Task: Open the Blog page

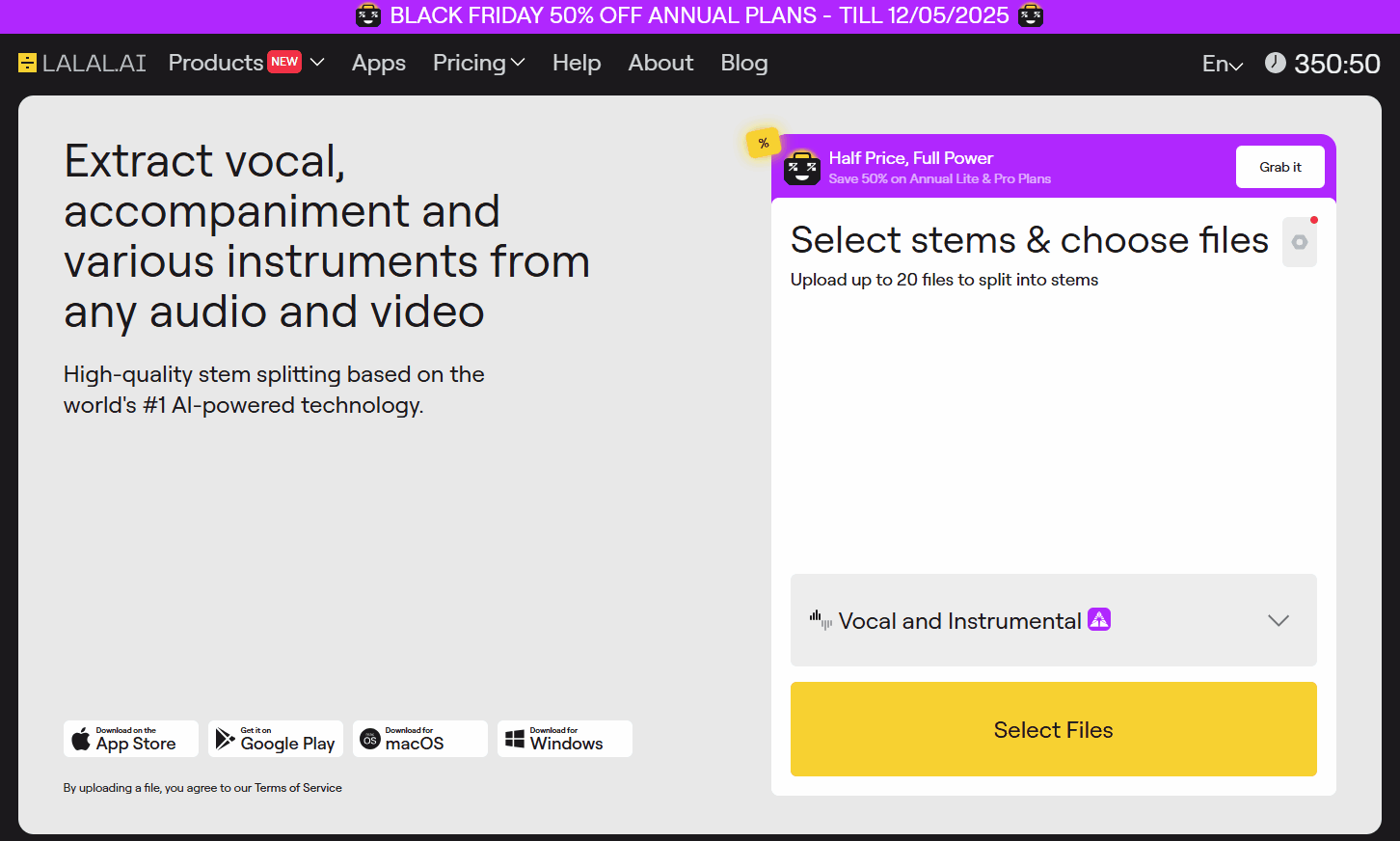Action: (744, 63)
